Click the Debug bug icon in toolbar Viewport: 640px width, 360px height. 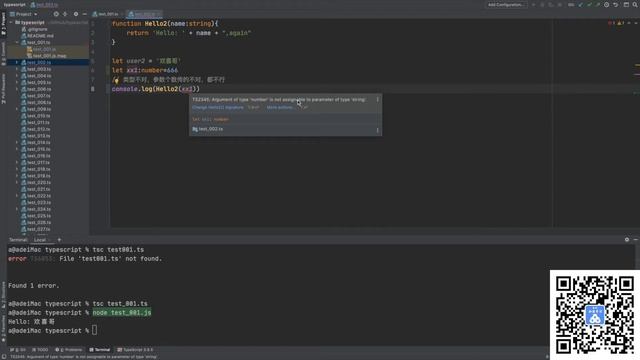[x=542, y=5]
